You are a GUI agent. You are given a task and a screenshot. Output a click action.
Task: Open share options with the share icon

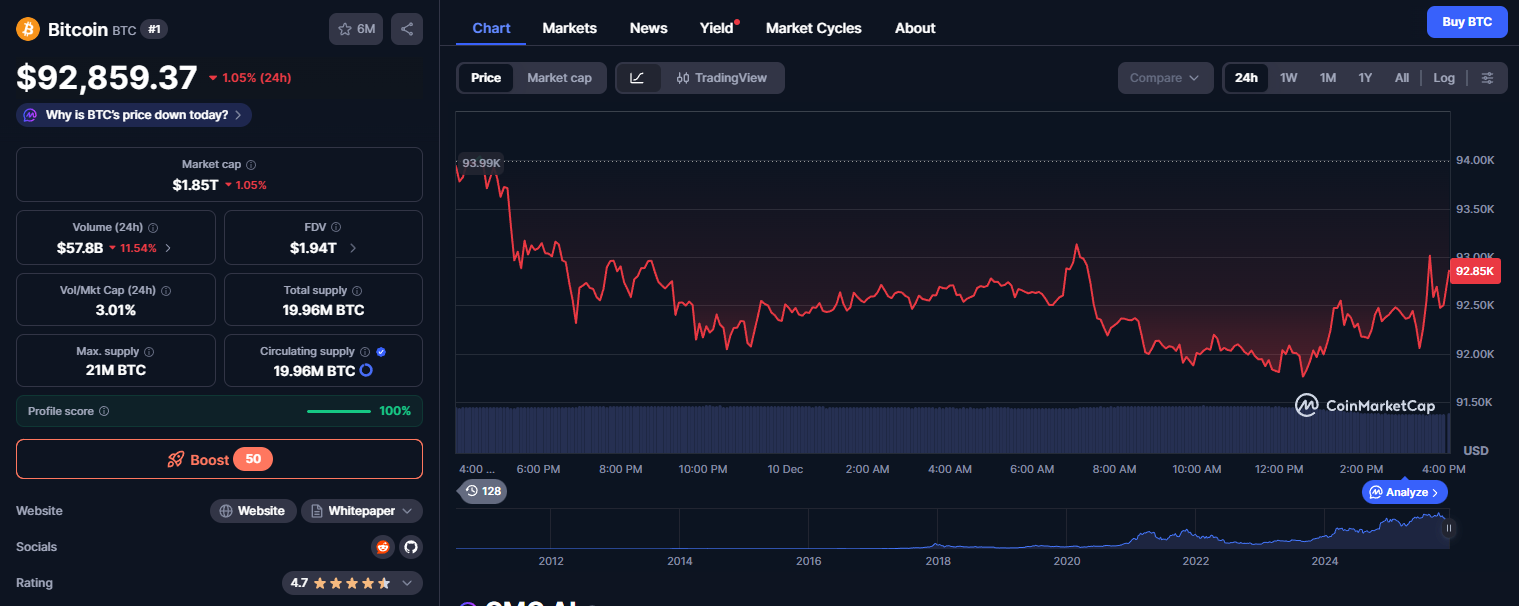[406, 29]
